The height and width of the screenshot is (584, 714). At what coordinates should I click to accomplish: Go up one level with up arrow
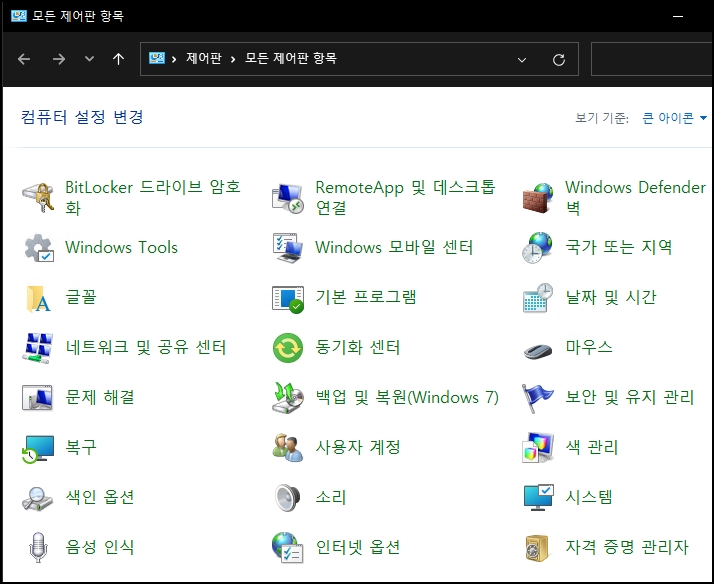coord(118,59)
